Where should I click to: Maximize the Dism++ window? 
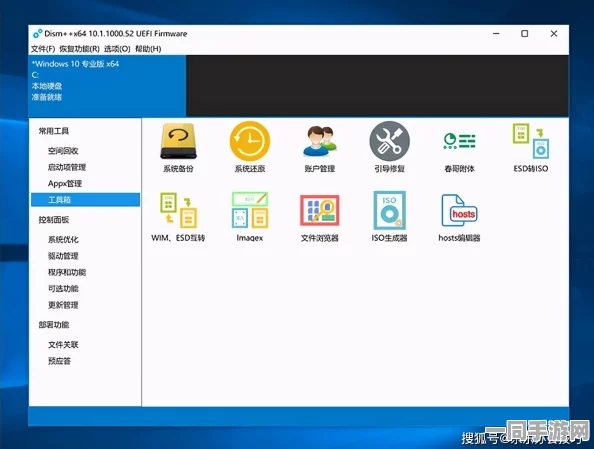coord(525,34)
